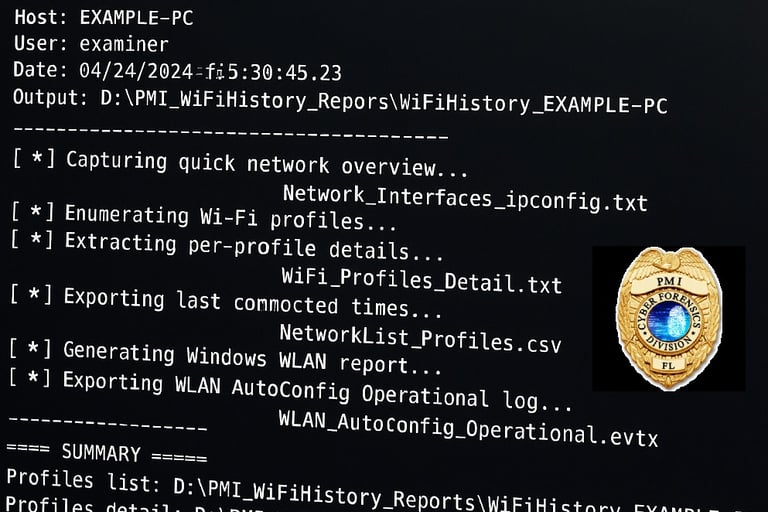
Task: Click the Capturing quick network overview line
Action: pos(240,164)
